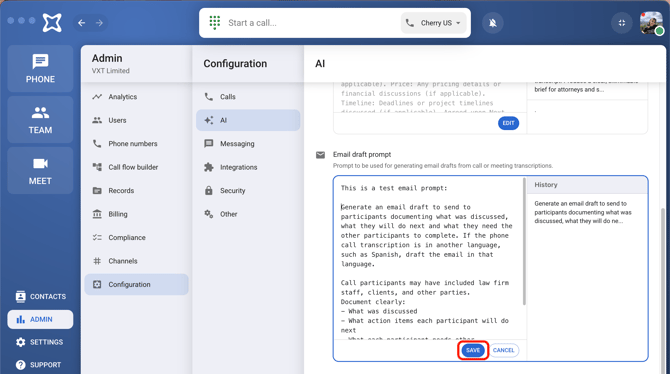This screenshot has width=670, height=374.
Task: Click the collapse window icon
Action: coord(622,23)
